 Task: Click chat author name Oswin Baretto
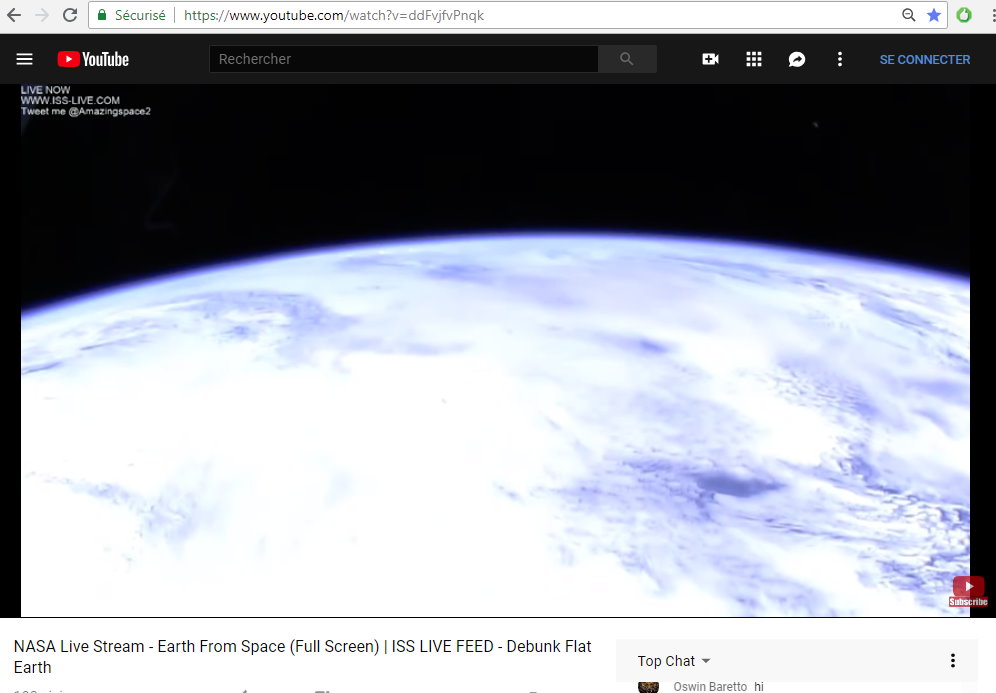coord(710,687)
